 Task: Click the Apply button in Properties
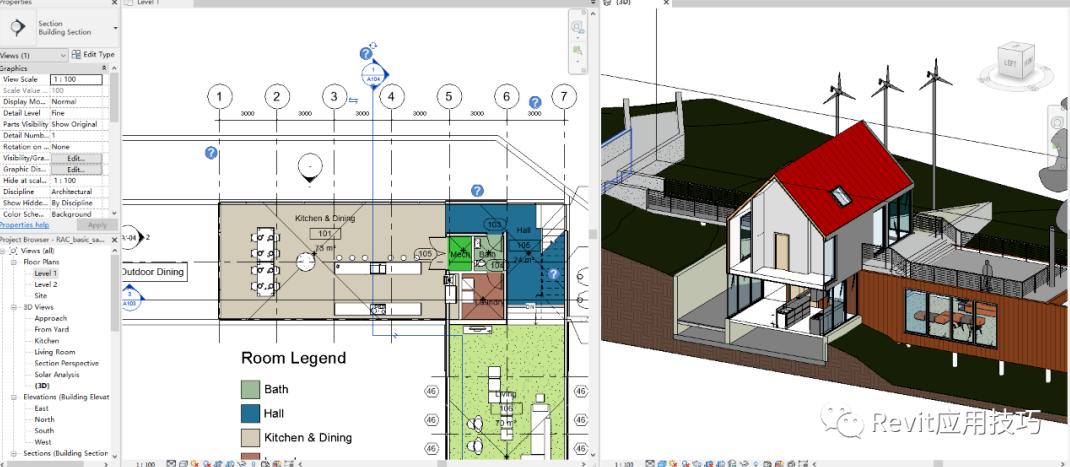pyautogui.click(x=98, y=225)
